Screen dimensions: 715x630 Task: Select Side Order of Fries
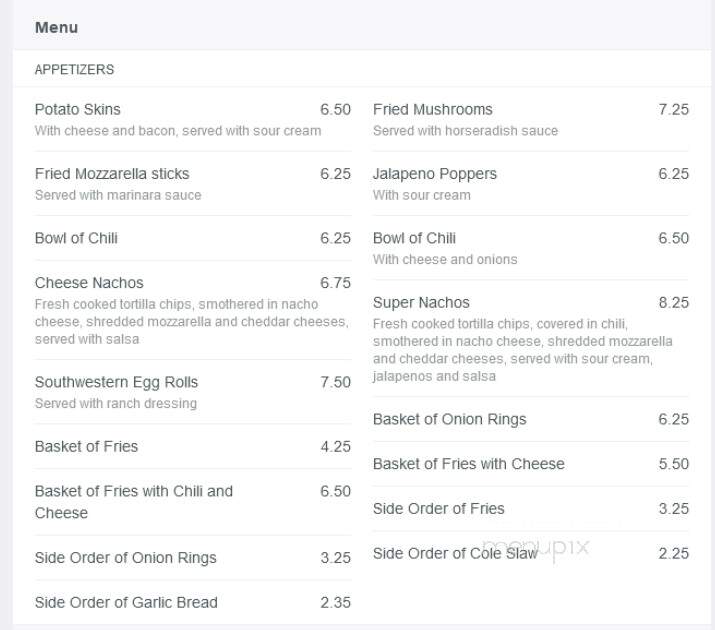[x=438, y=508]
